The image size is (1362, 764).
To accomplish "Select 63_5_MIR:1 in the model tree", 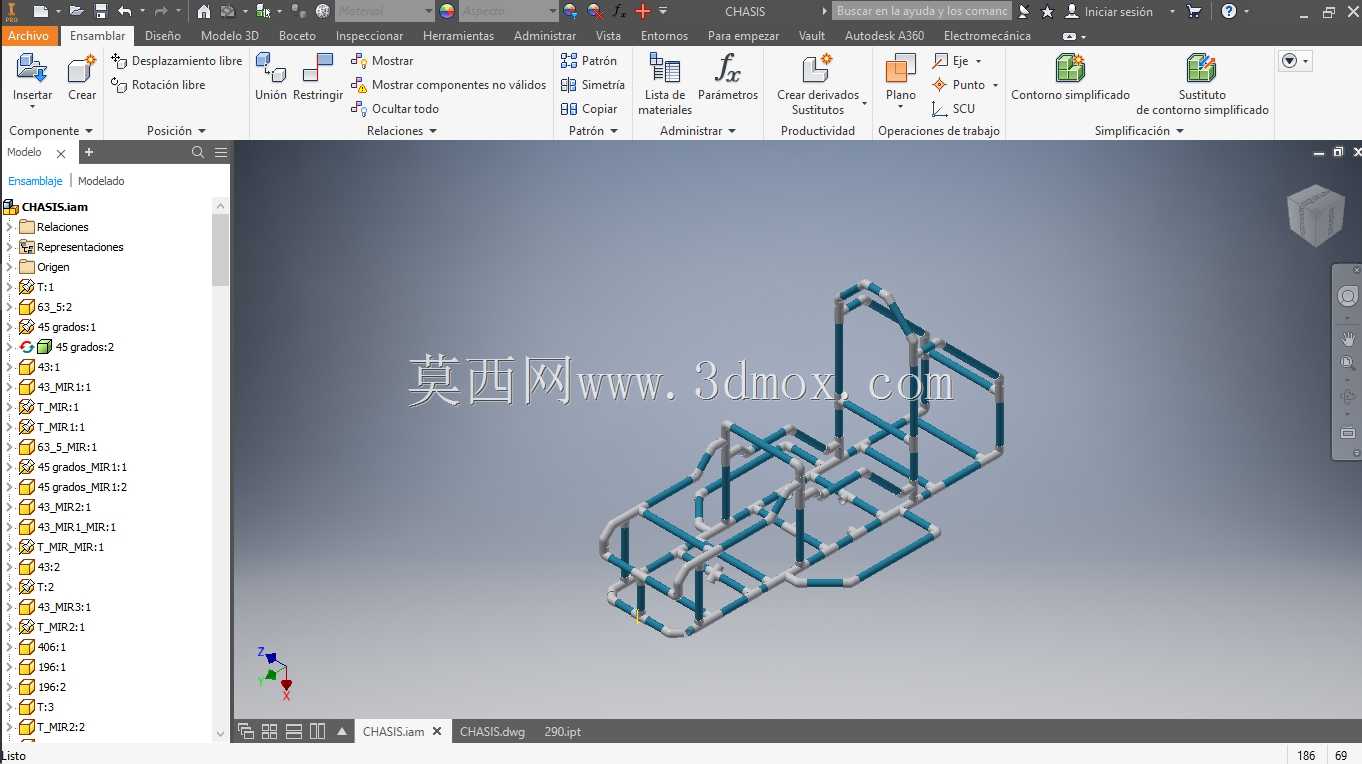I will pyautogui.click(x=67, y=447).
